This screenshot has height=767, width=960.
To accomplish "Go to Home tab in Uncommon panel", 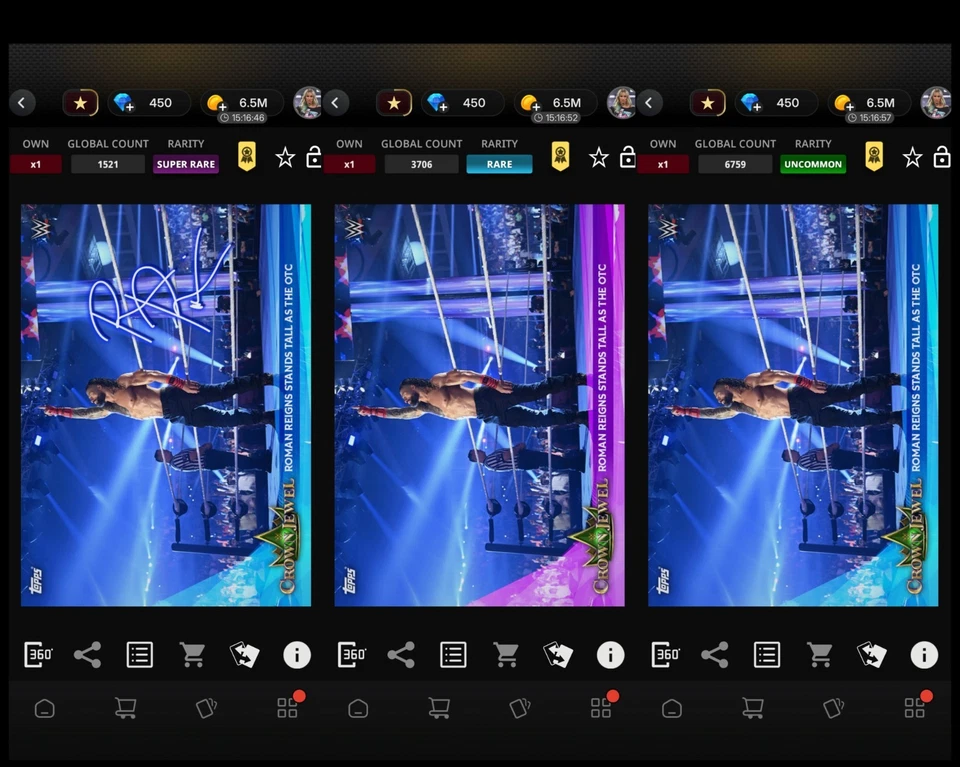I will click(672, 708).
